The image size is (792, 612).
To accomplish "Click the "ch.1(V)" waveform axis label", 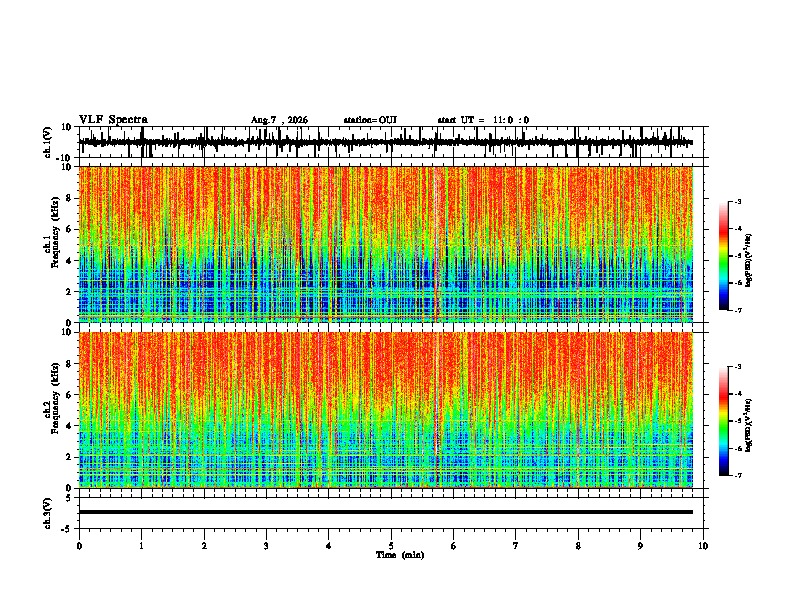I will [x=48, y=142].
